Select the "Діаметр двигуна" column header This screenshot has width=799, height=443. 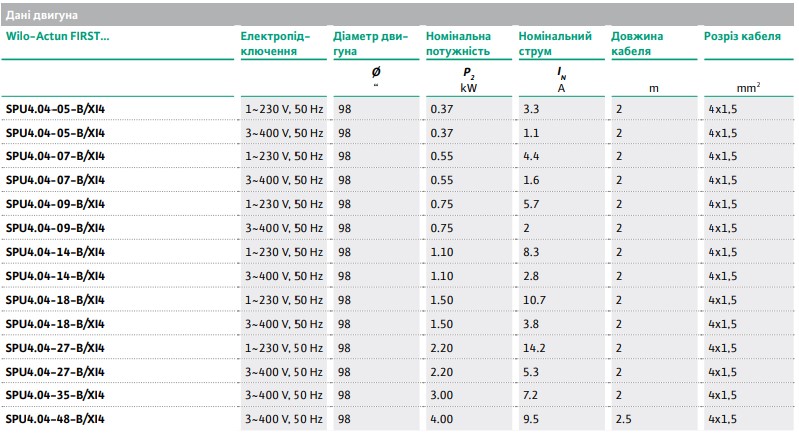click(370, 44)
